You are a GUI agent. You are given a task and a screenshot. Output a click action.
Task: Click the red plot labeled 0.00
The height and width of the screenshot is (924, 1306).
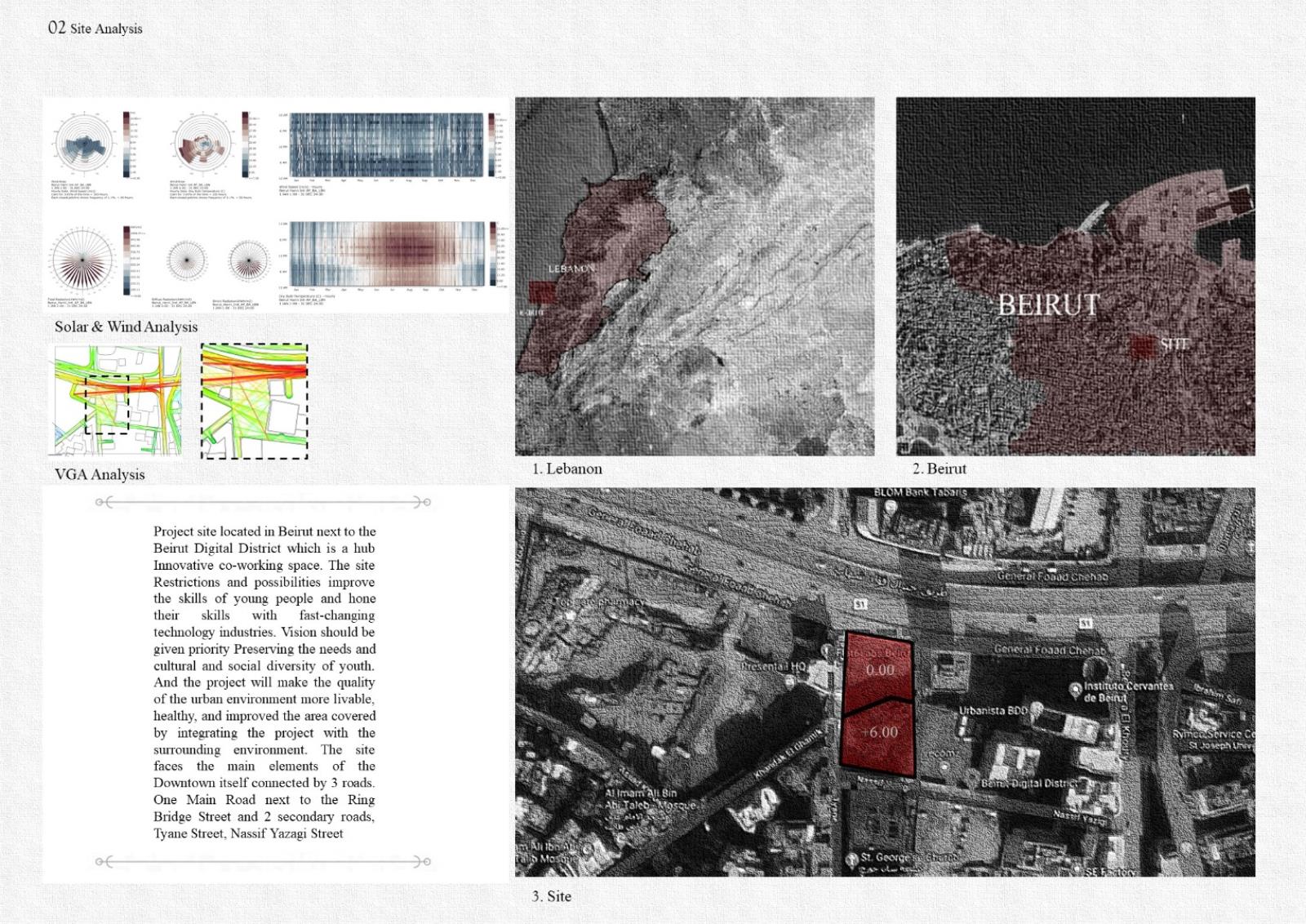coord(879,671)
